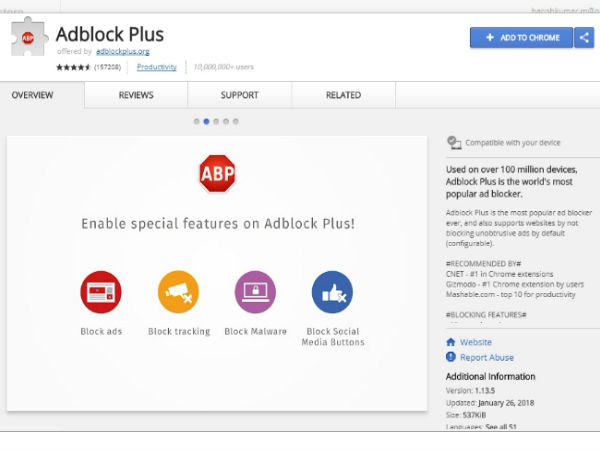Viewport: 600px width, 450px height.
Task: Click 'Compatible with your device' text
Action: tap(513, 143)
